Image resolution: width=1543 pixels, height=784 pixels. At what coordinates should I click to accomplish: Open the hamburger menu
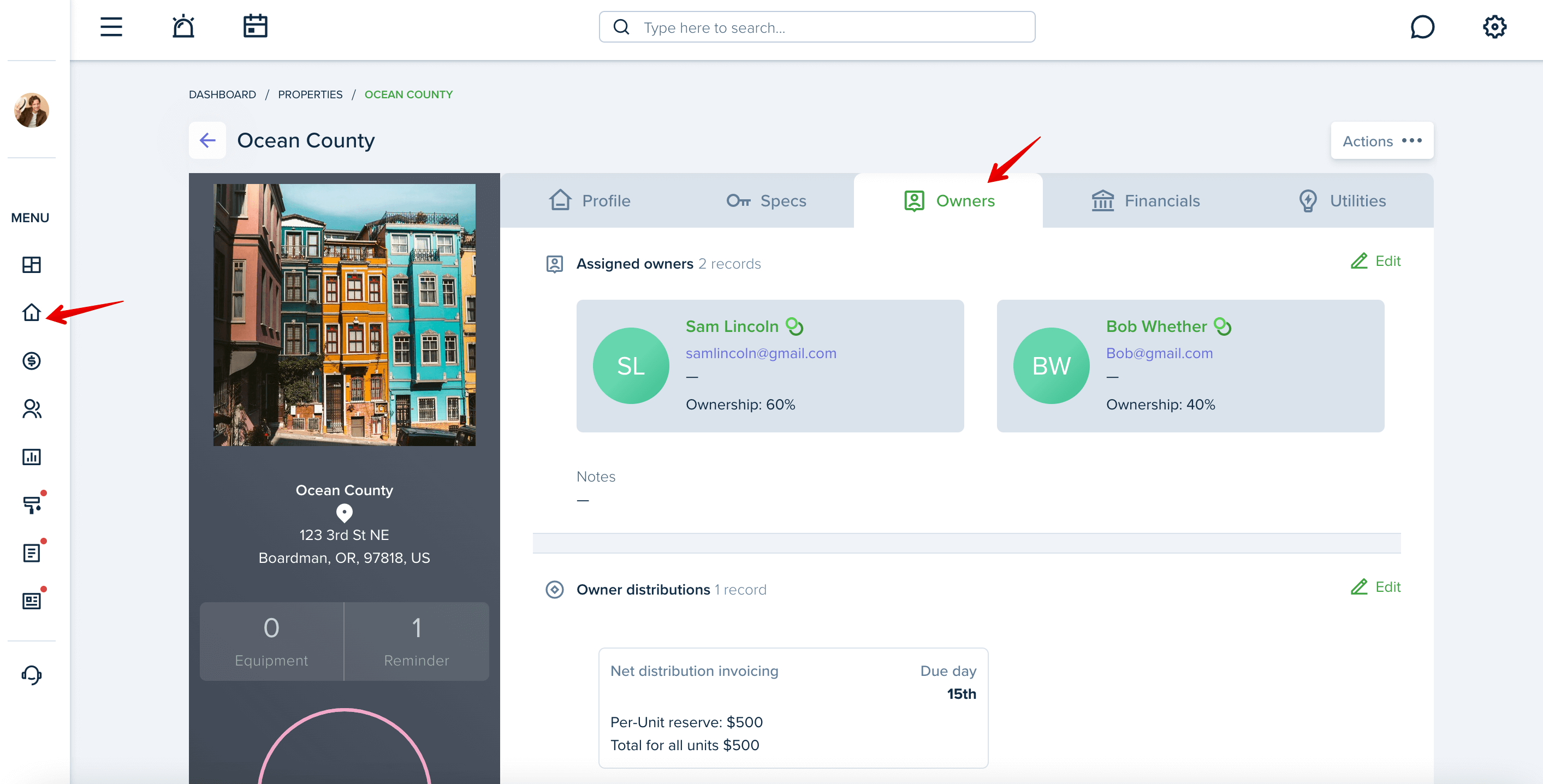(111, 27)
